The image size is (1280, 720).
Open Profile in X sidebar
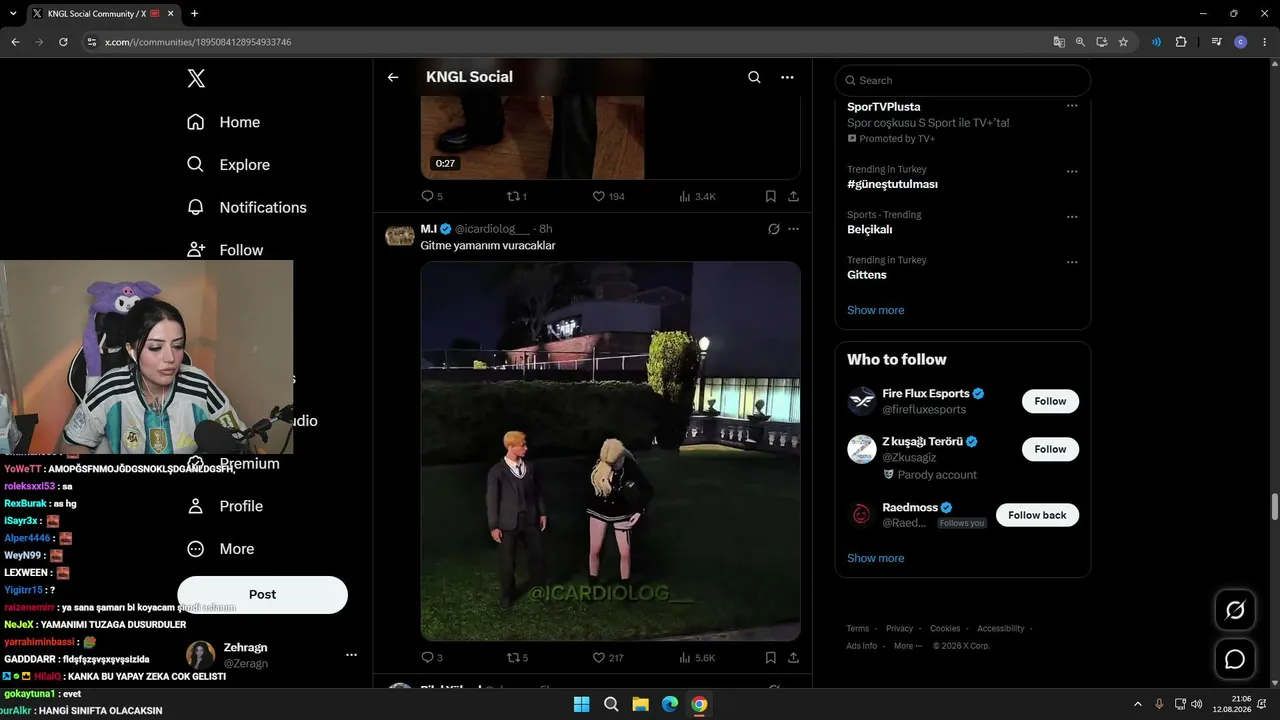coord(225,506)
